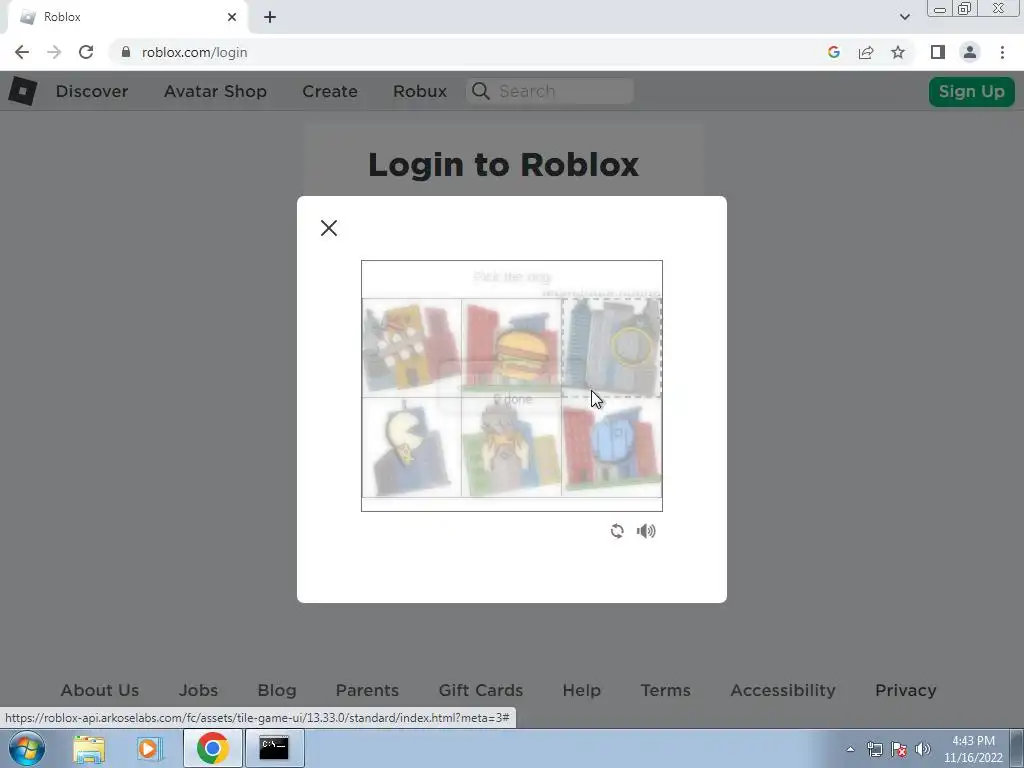Go to the Create page
This screenshot has height=768, width=1024.
pyautogui.click(x=330, y=91)
